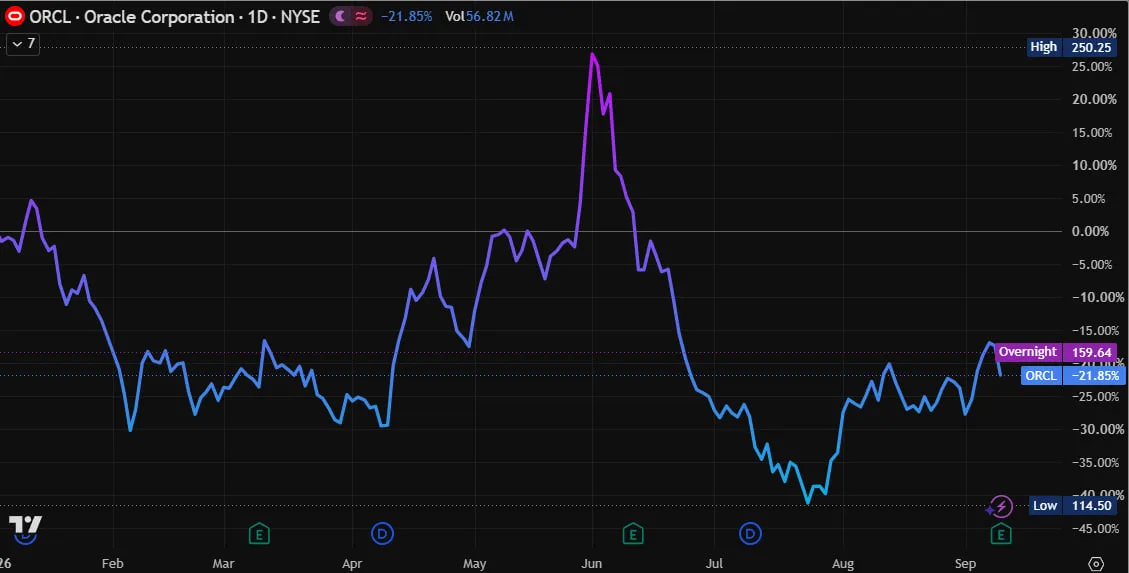Screen dimensions: 1129x573
Task: Click the −21.85% change value in header
Action: pos(406,17)
